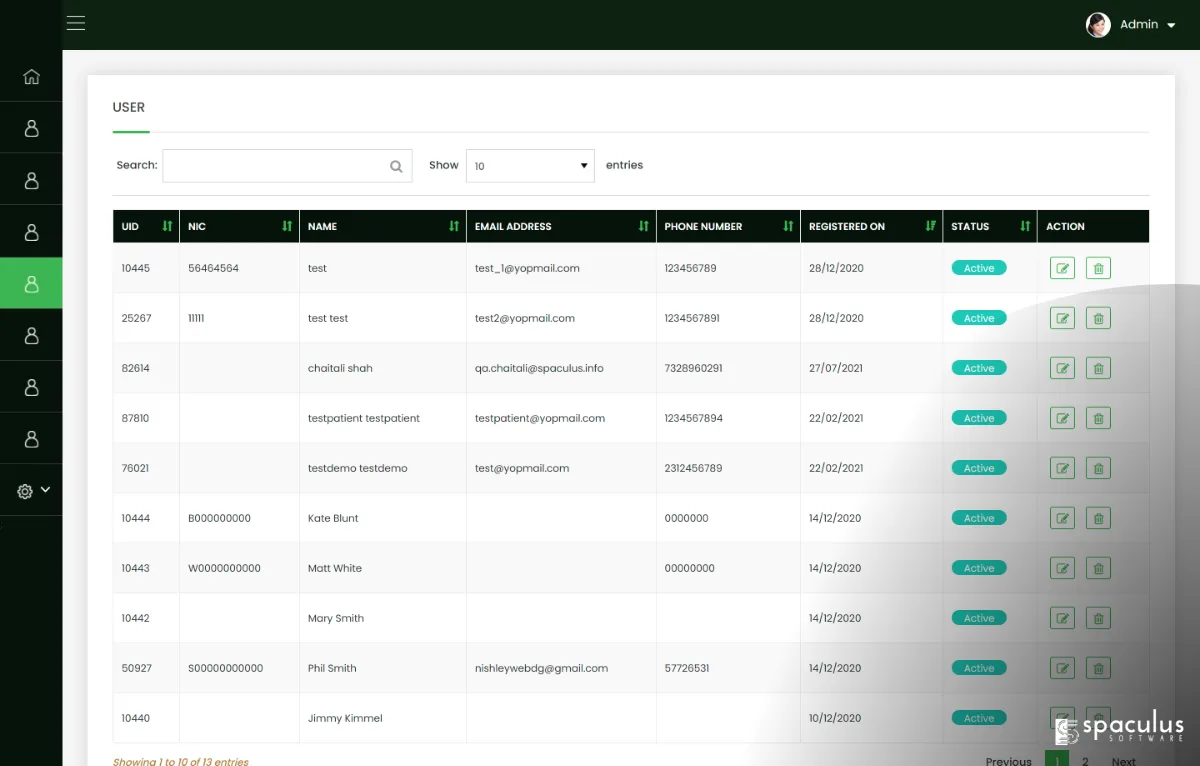
Task: Delete Kate Blunt's record
Action: coord(1098,518)
